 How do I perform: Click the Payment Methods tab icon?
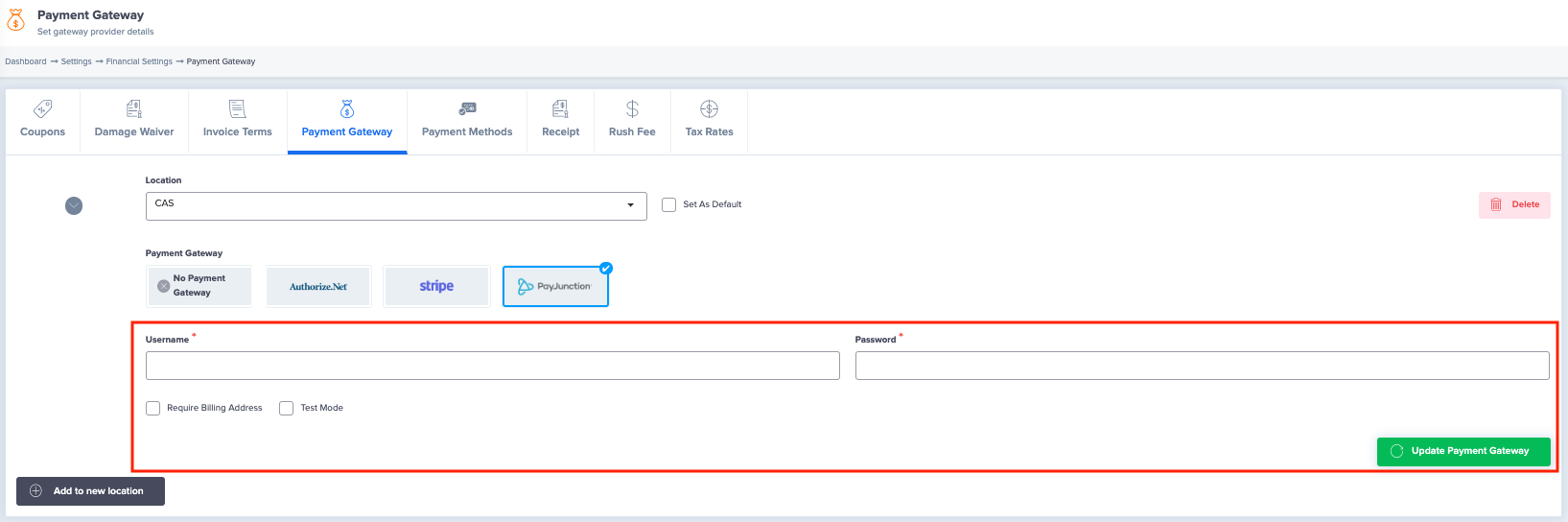[x=467, y=108]
